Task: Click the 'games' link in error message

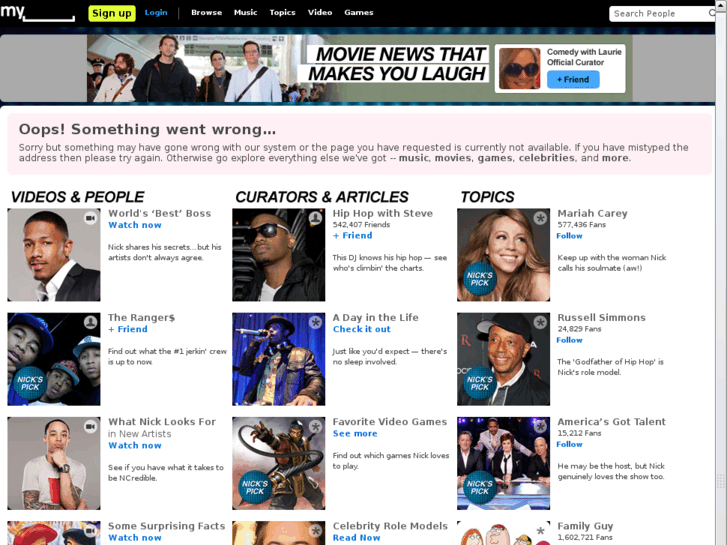Action: [495, 158]
